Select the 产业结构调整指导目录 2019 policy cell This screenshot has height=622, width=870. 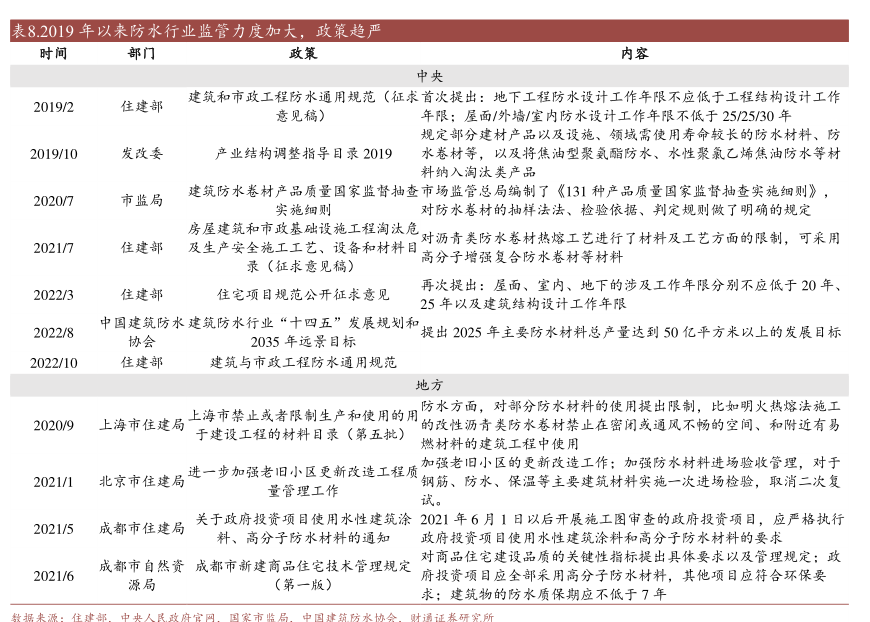pos(303,154)
